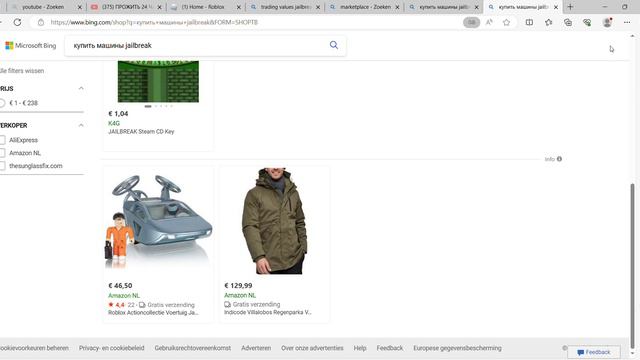Open Browser essentials heart icon

click(587, 22)
